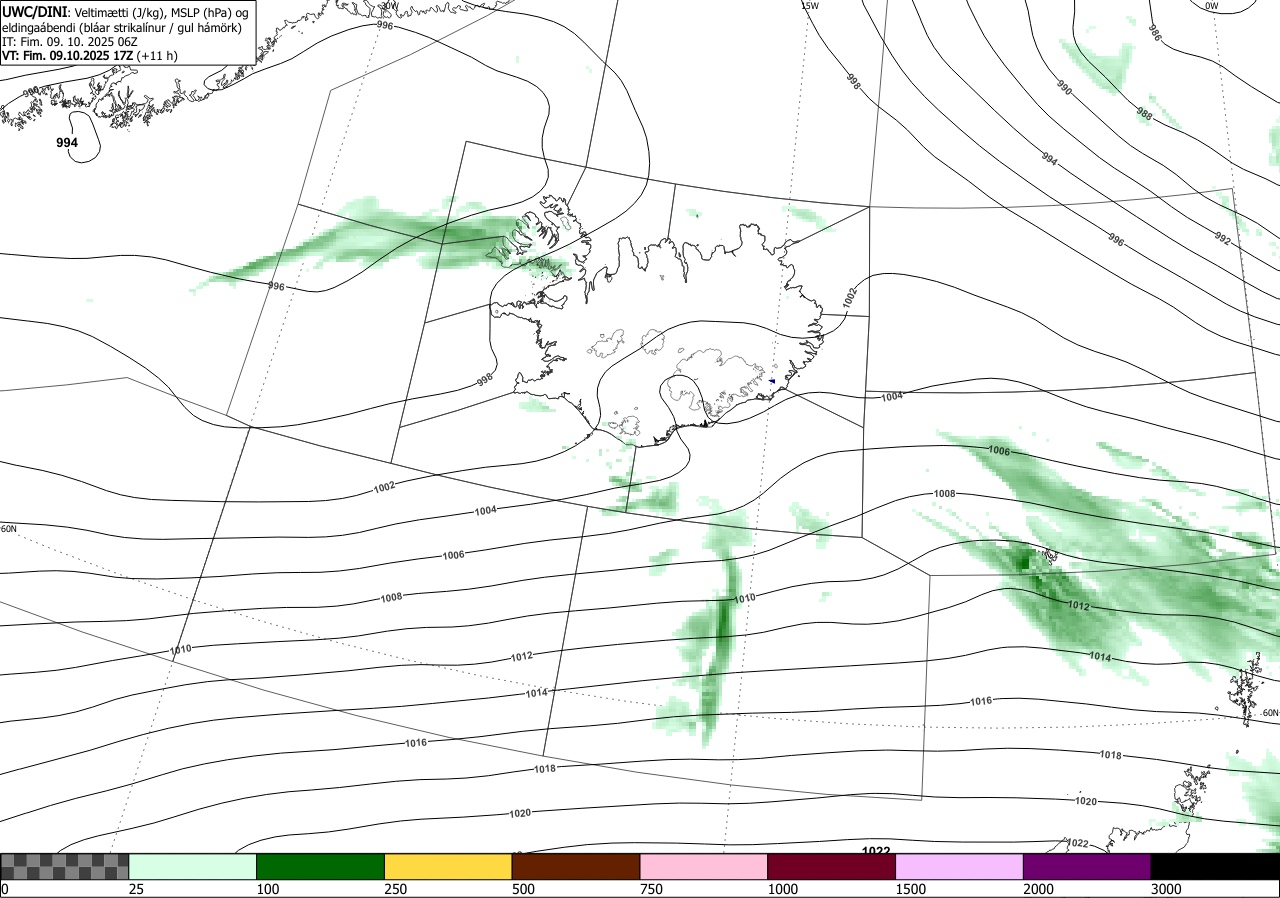The height and width of the screenshot is (898, 1280).
Task: Select the "(+11 h)" forecast offset text
Action: pyautogui.click(x=157, y=56)
